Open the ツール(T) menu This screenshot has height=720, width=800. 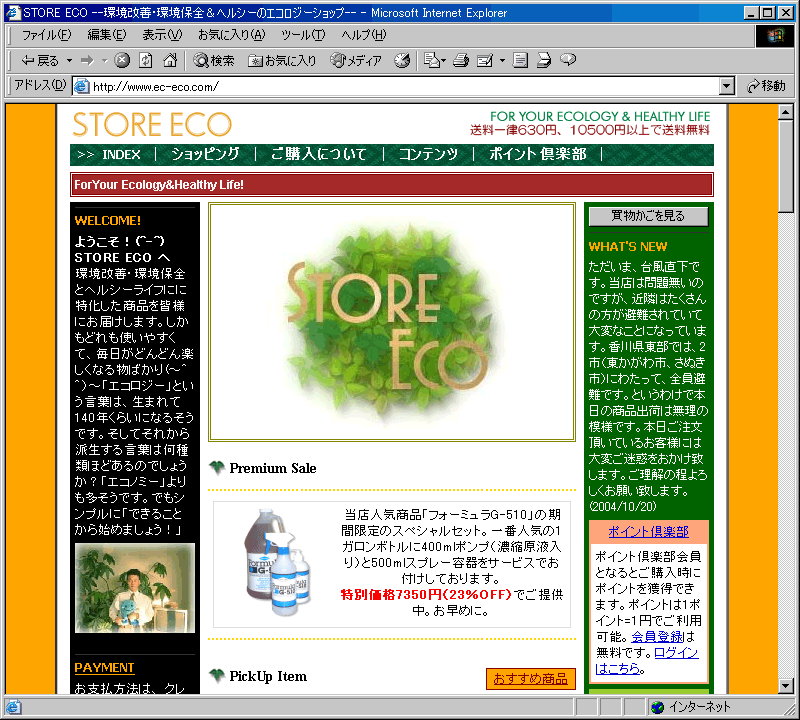[303, 35]
